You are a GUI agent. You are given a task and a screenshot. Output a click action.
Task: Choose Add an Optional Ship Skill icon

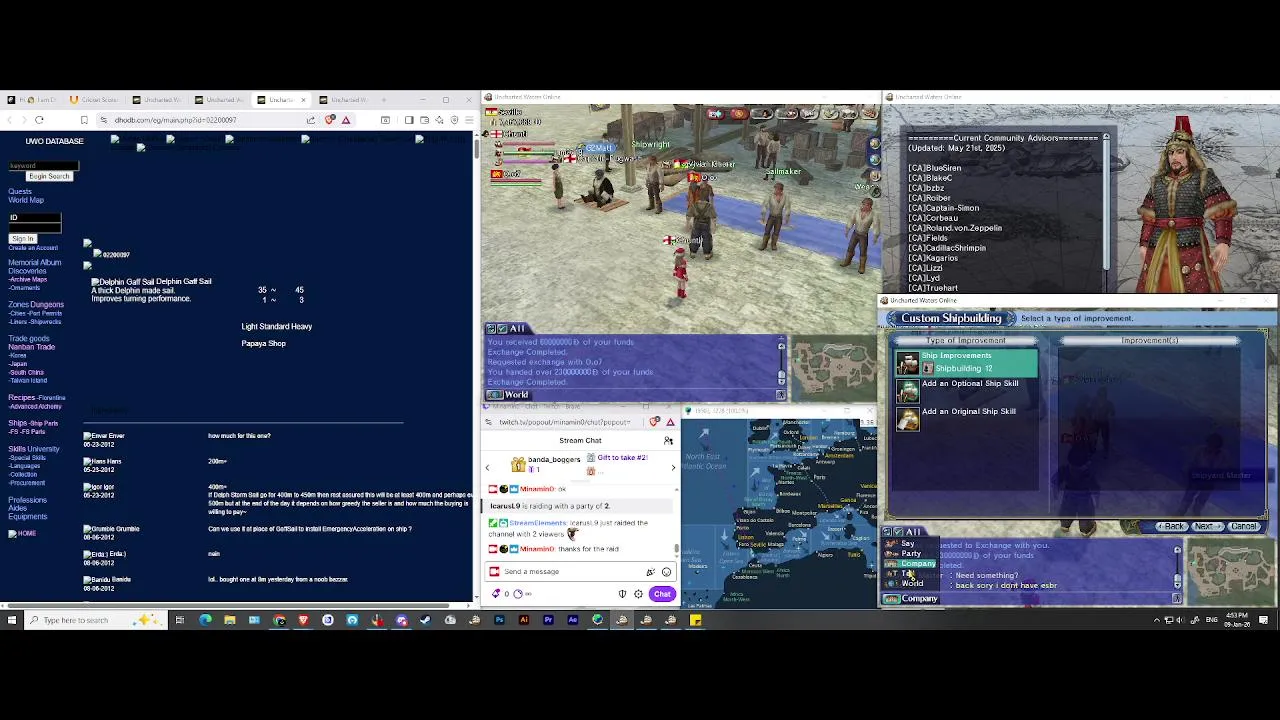[907, 390]
